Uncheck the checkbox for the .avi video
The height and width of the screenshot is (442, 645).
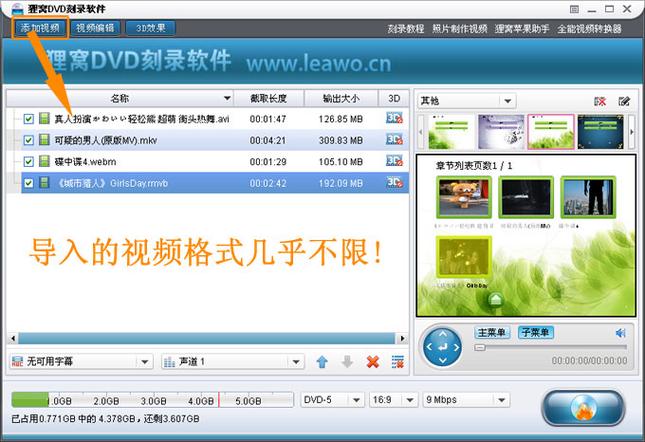pyautogui.click(x=28, y=119)
